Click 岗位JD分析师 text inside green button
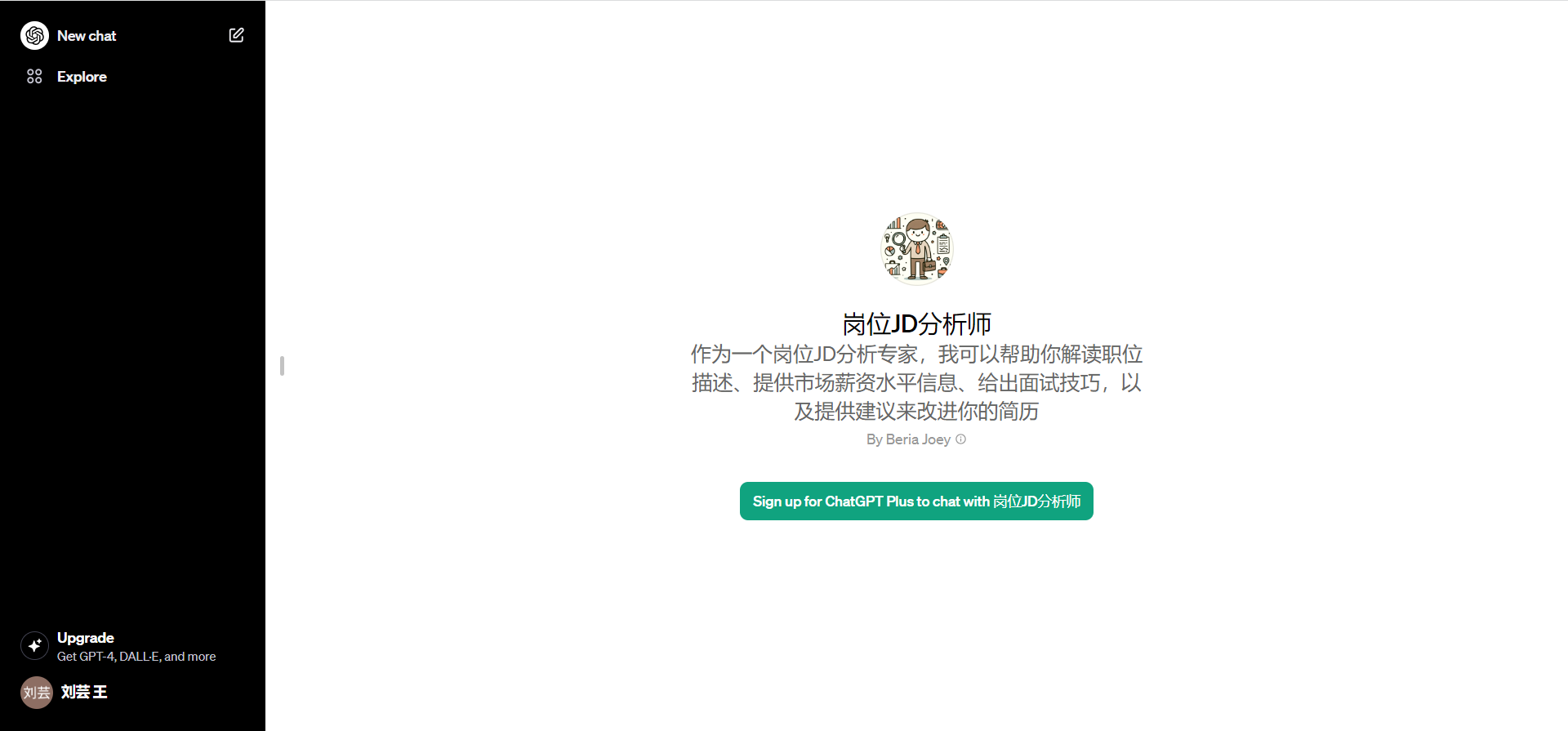Screen dimensions: 1568x731 click(1036, 501)
